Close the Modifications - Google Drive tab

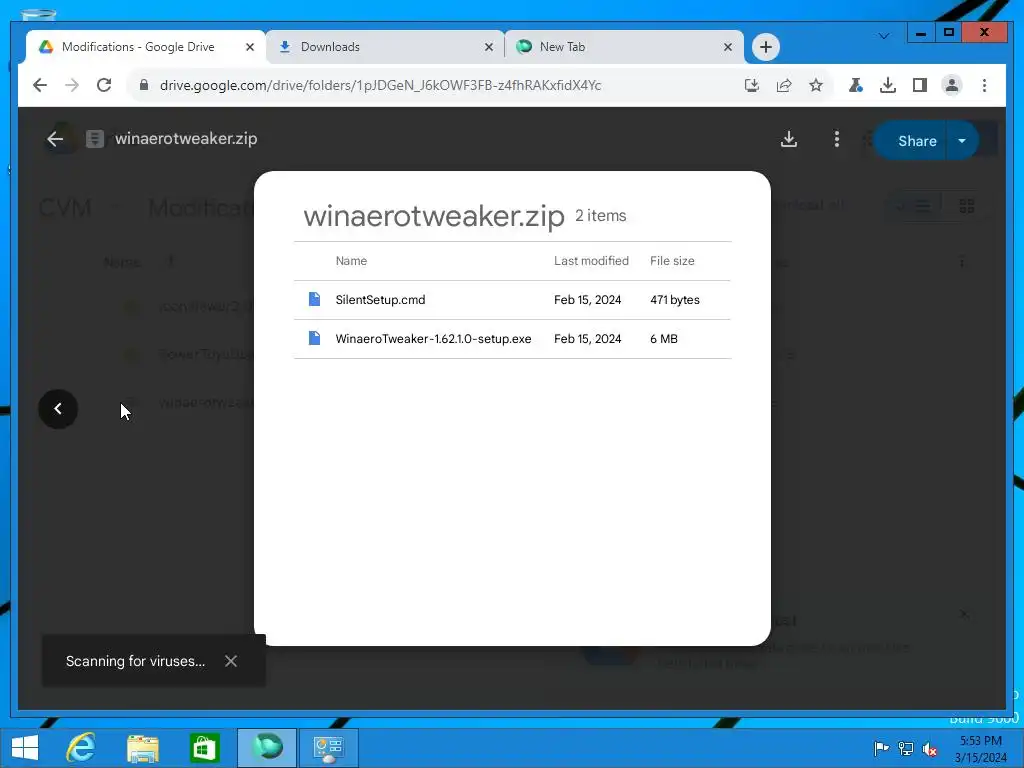[249, 47]
